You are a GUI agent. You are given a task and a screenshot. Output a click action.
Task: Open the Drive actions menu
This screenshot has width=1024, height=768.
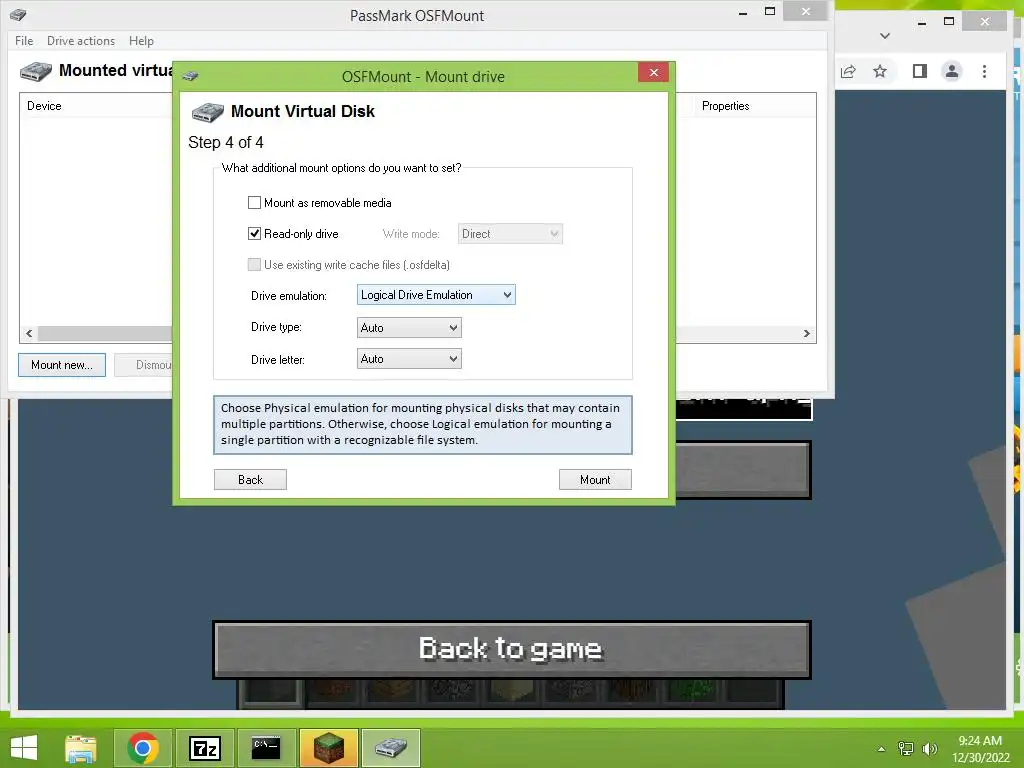pos(81,40)
